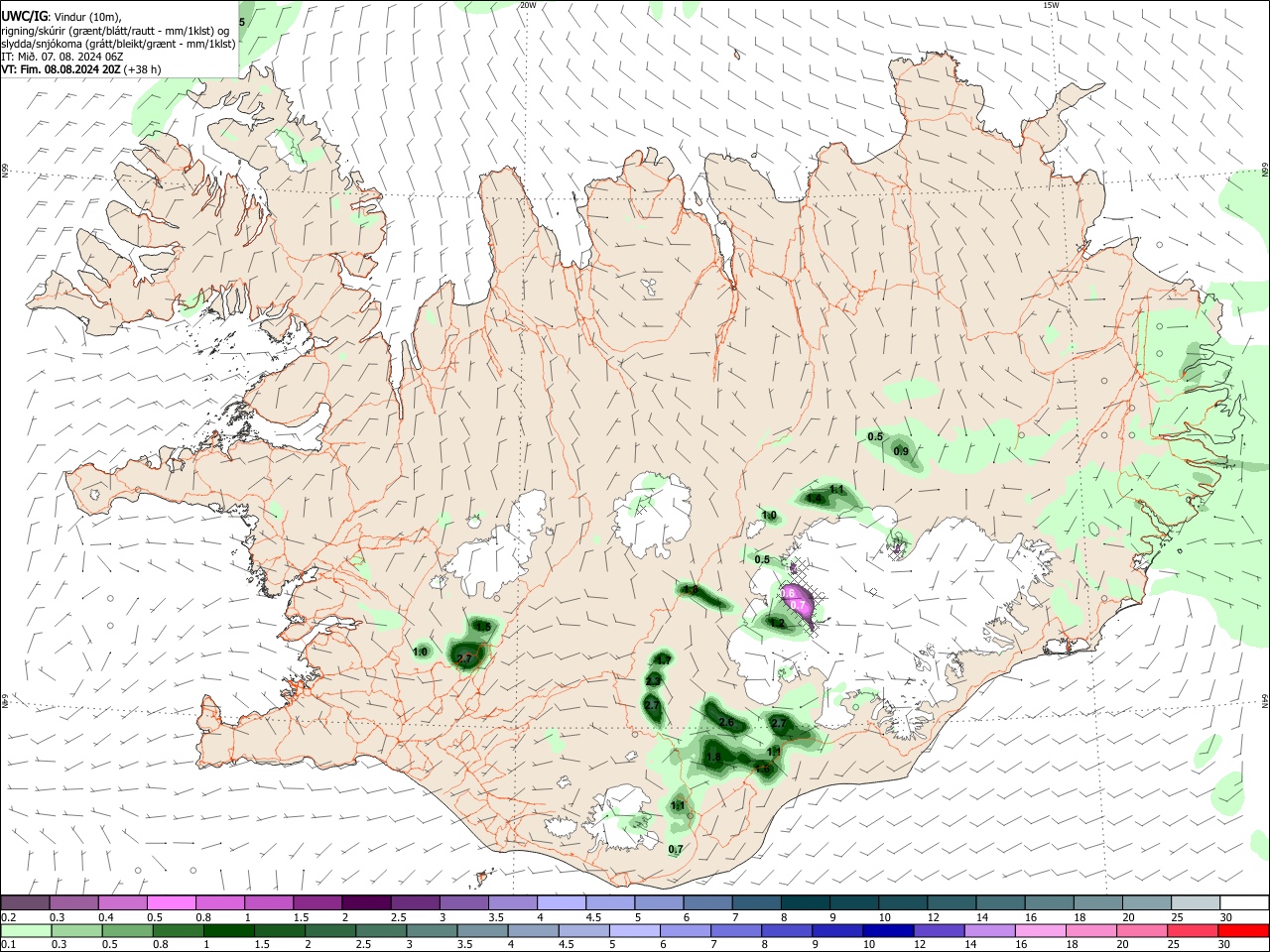
Task: Click the purple snowfall patch on the large glacier
Action: 797,606
